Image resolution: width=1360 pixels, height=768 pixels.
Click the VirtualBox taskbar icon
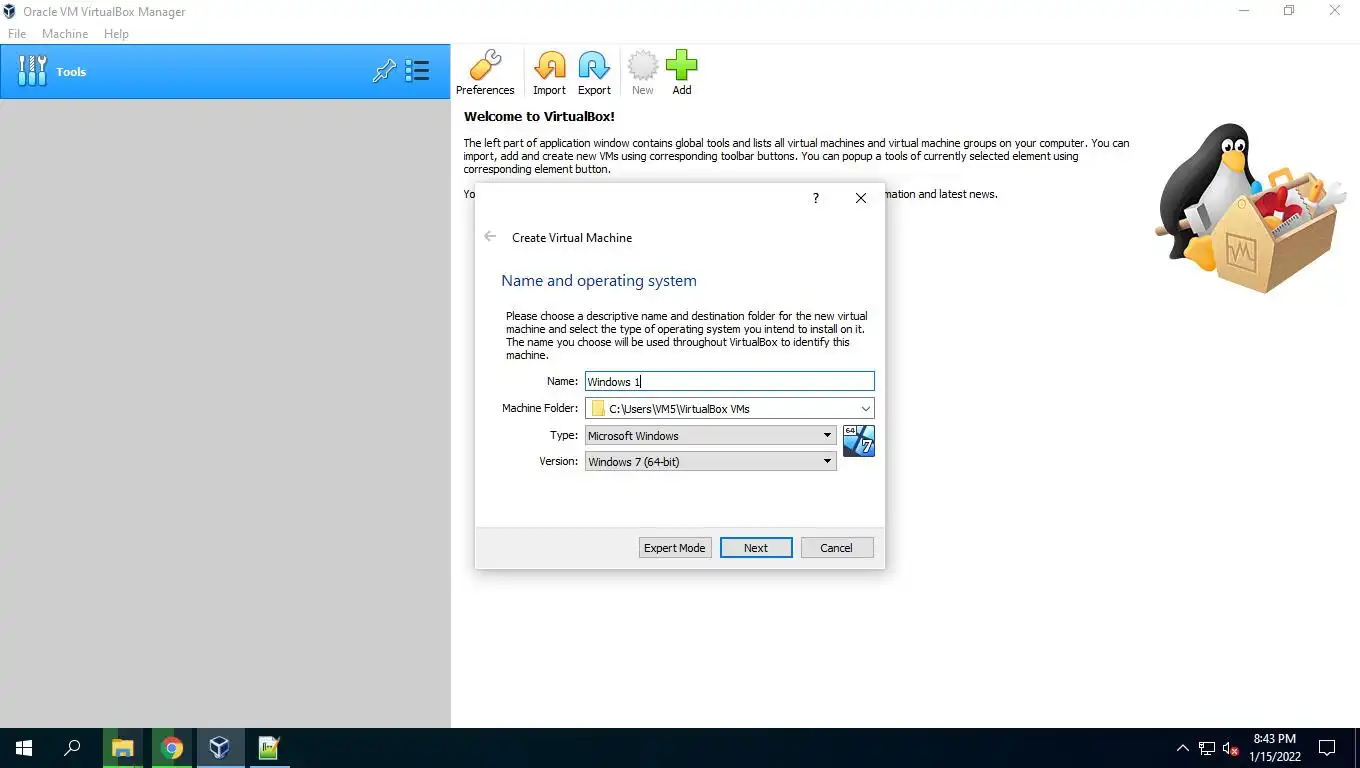click(x=219, y=748)
